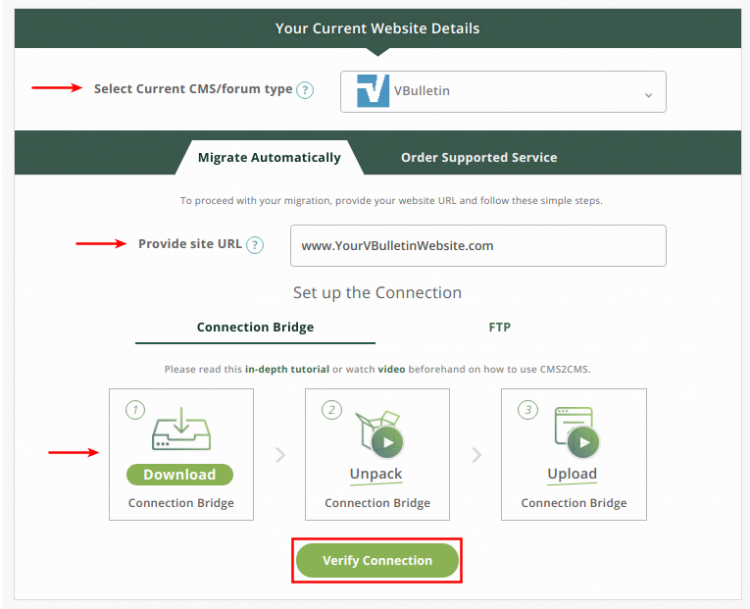Click "Connection Bridge" caption under Upload
Image resolution: width=750 pixels, height=609 pixels.
click(574, 503)
